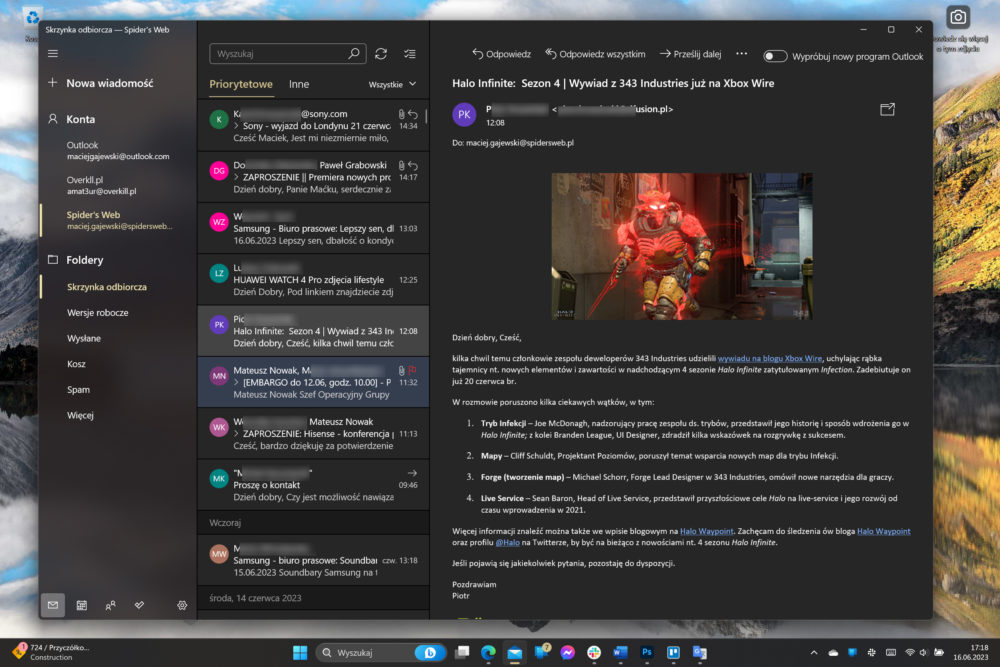Toggle the Wypróbuj nowy program Outlook switch

(x=775, y=56)
